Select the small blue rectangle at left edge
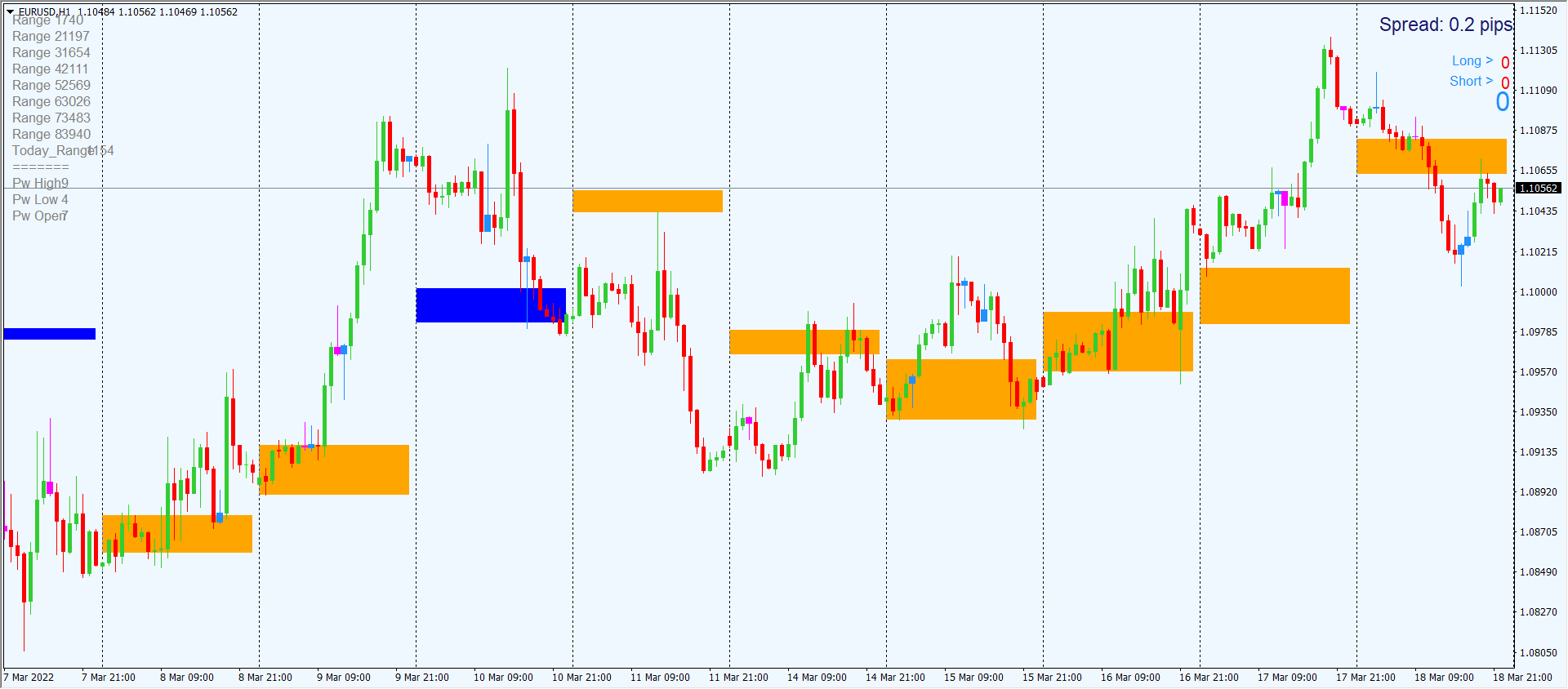The height and width of the screenshot is (689, 1568). (49, 334)
